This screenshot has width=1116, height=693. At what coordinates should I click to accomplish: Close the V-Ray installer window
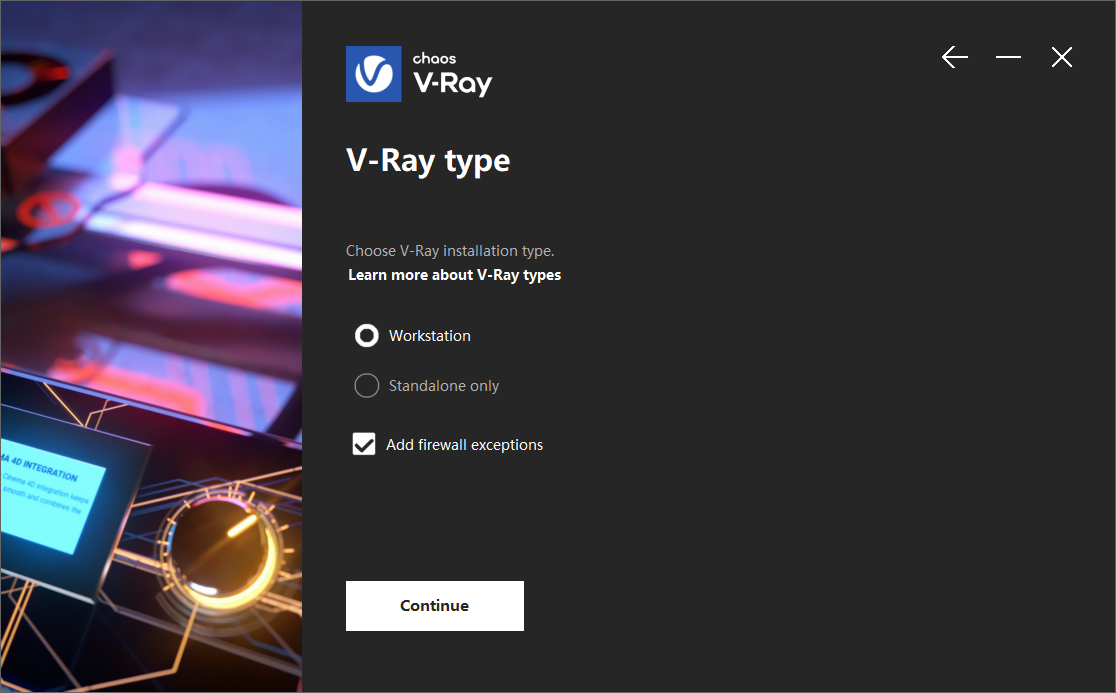point(1062,57)
